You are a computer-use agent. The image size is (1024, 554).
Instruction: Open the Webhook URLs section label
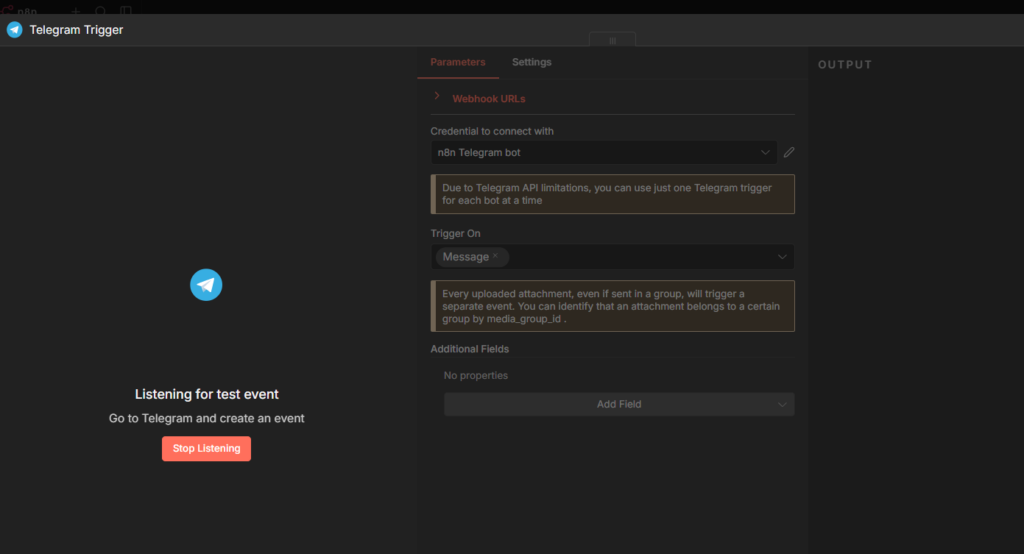(488, 99)
